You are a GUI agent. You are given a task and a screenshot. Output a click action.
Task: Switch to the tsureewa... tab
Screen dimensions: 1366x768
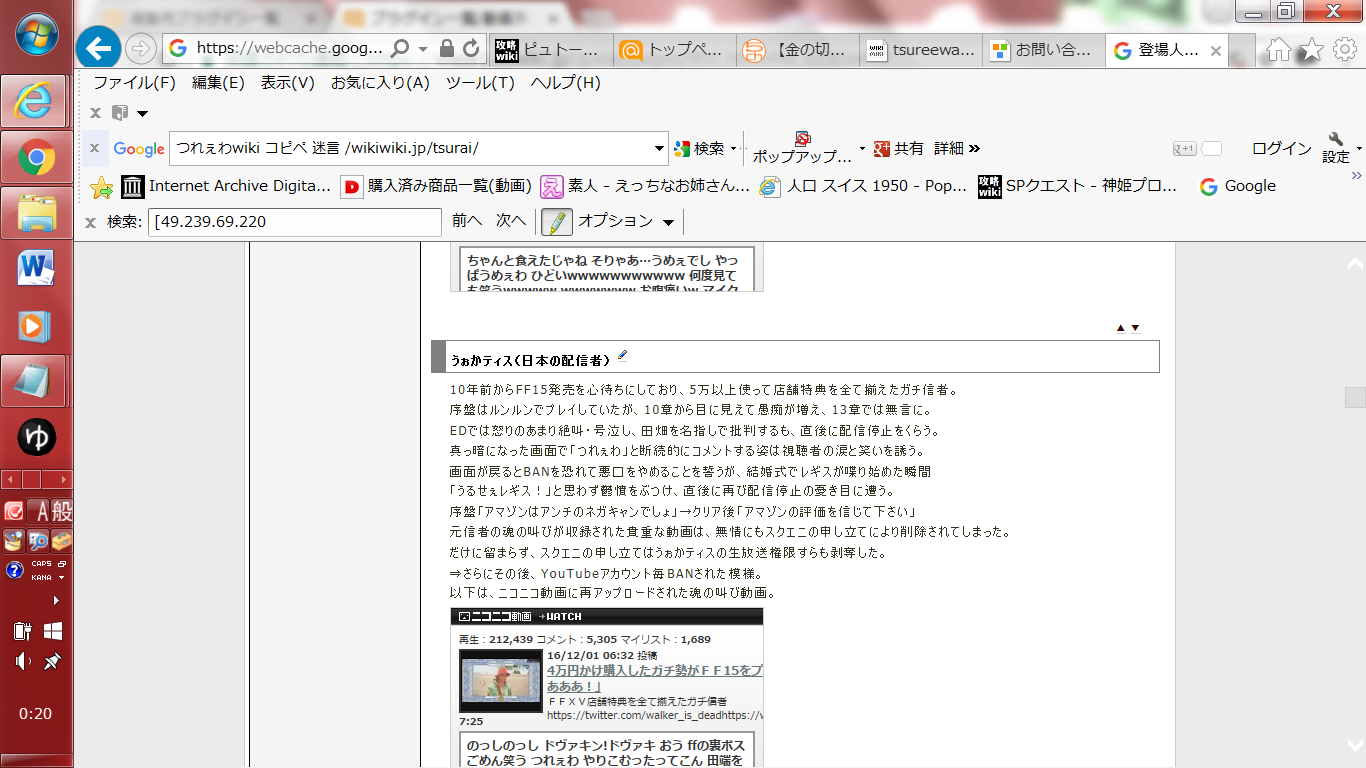coord(921,50)
